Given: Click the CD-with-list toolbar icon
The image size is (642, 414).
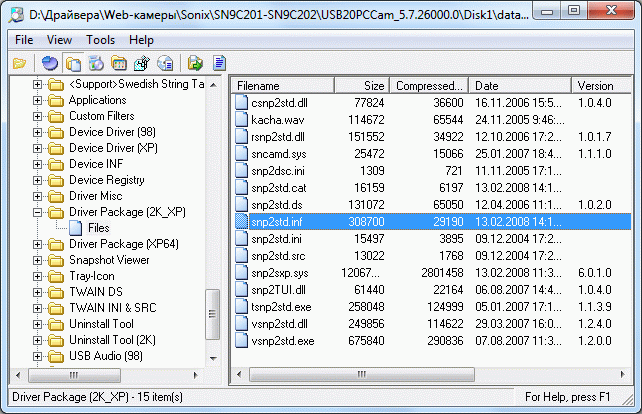Looking at the screenshot, I should tap(165, 63).
